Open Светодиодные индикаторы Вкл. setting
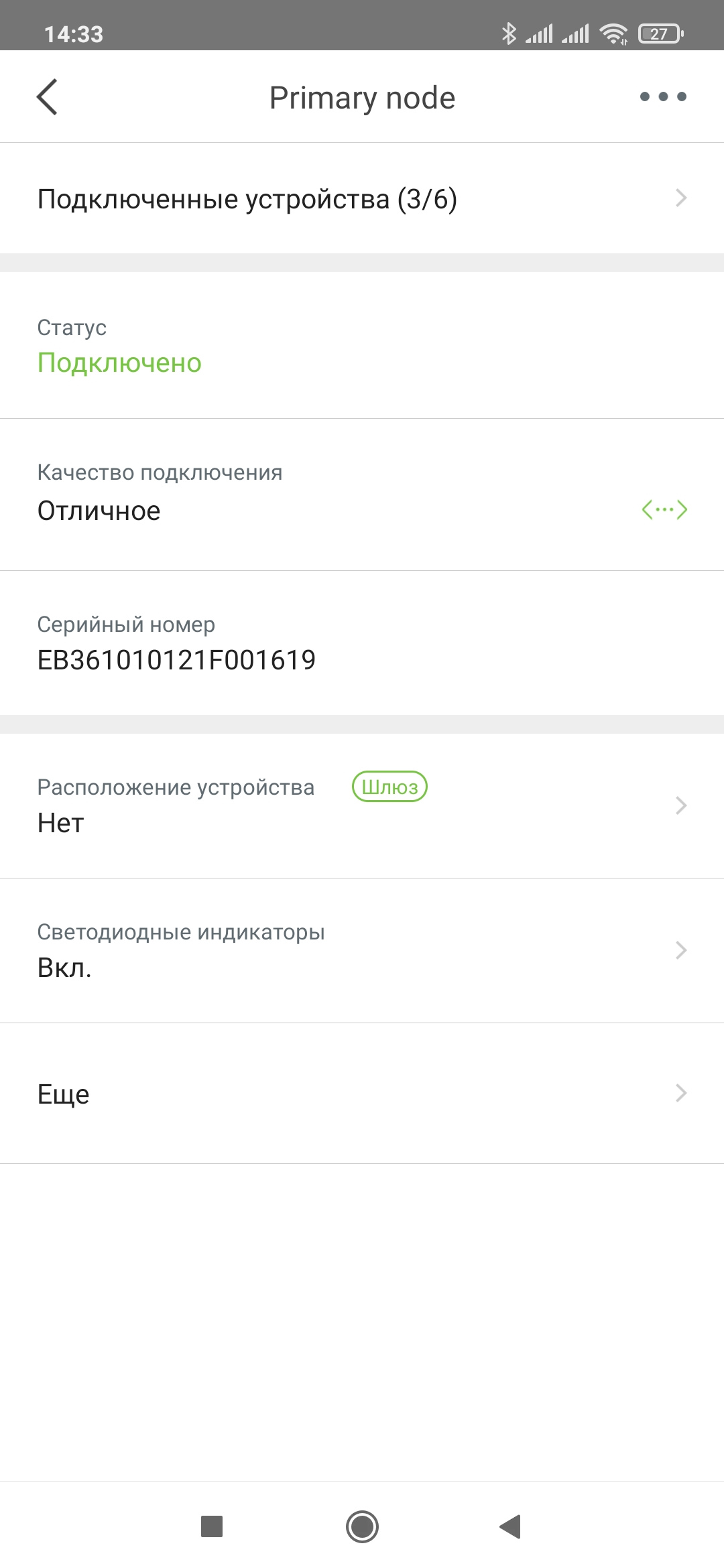Viewport: 724px width, 1568px height. [x=181, y=950]
